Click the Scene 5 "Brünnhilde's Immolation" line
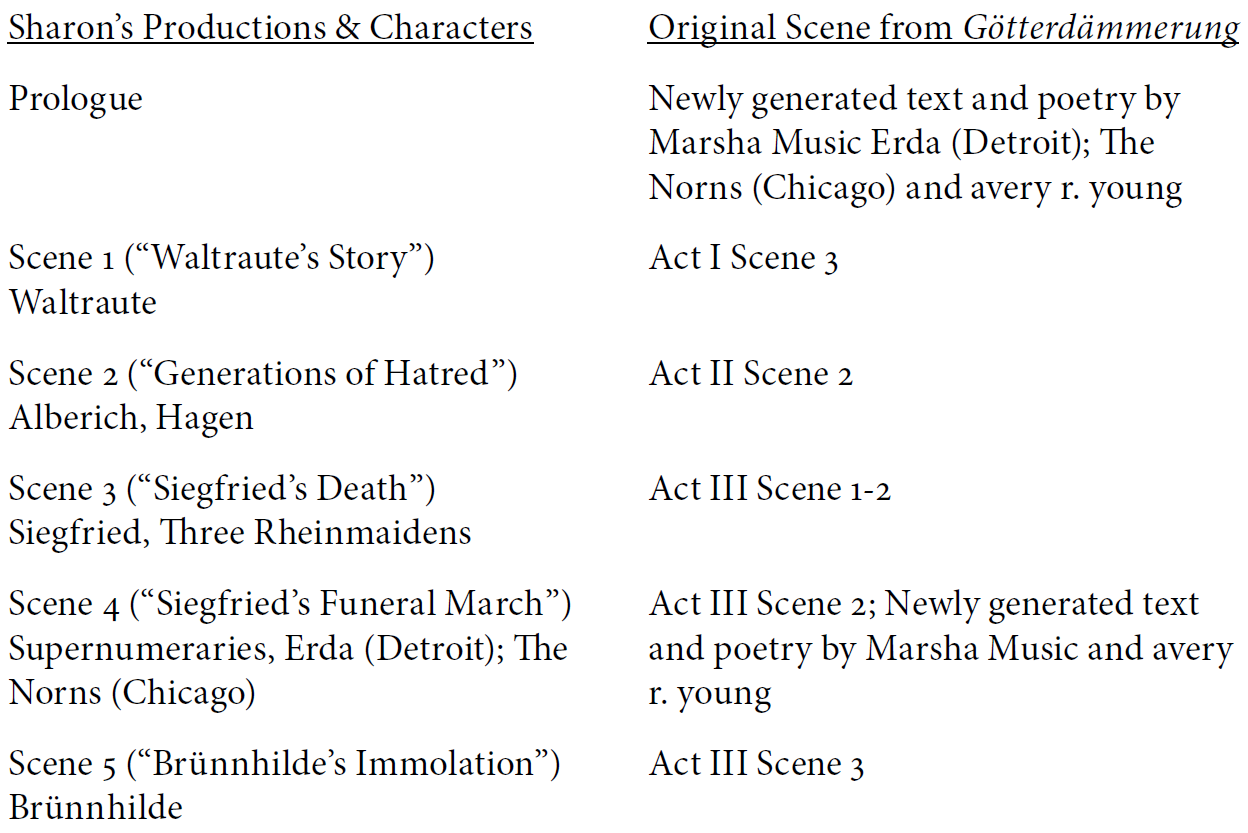1248x833 pixels. pos(285,765)
